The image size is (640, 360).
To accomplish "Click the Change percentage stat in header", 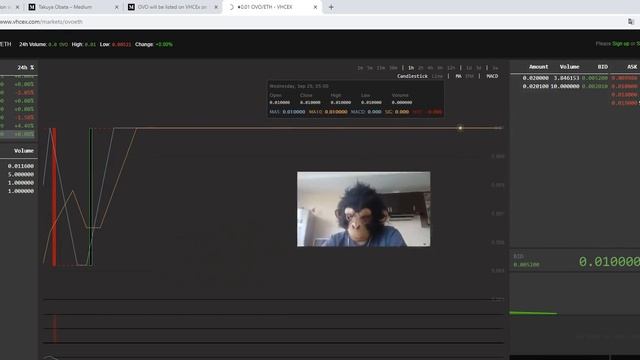I will [154, 44].
